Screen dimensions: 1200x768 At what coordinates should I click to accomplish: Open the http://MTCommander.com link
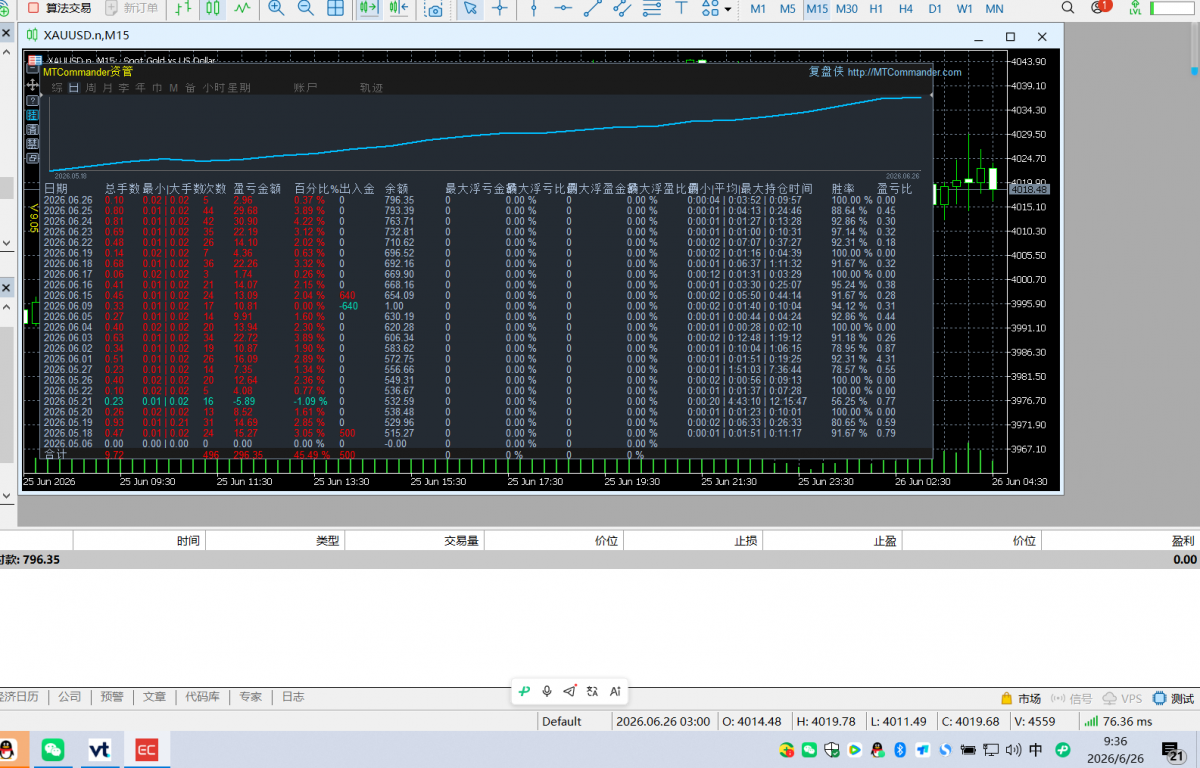(x=905, y=72)
